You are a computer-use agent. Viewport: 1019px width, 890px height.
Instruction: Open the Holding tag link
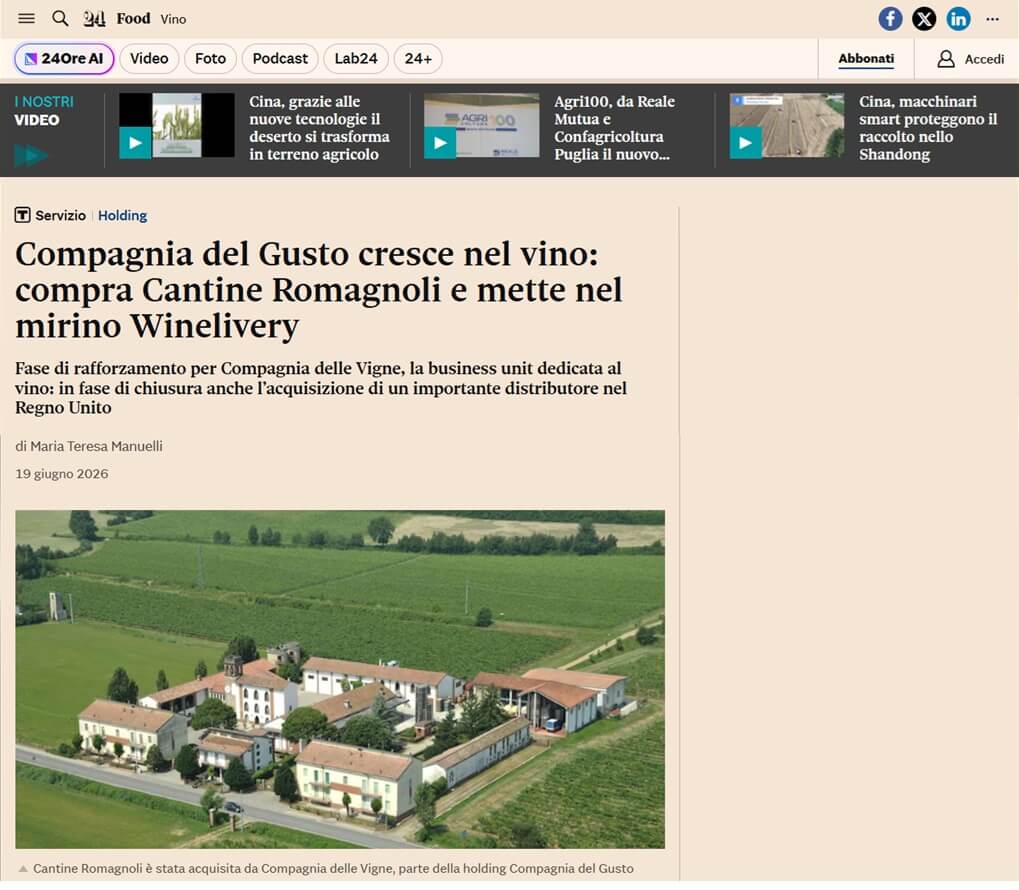[122, 215]
